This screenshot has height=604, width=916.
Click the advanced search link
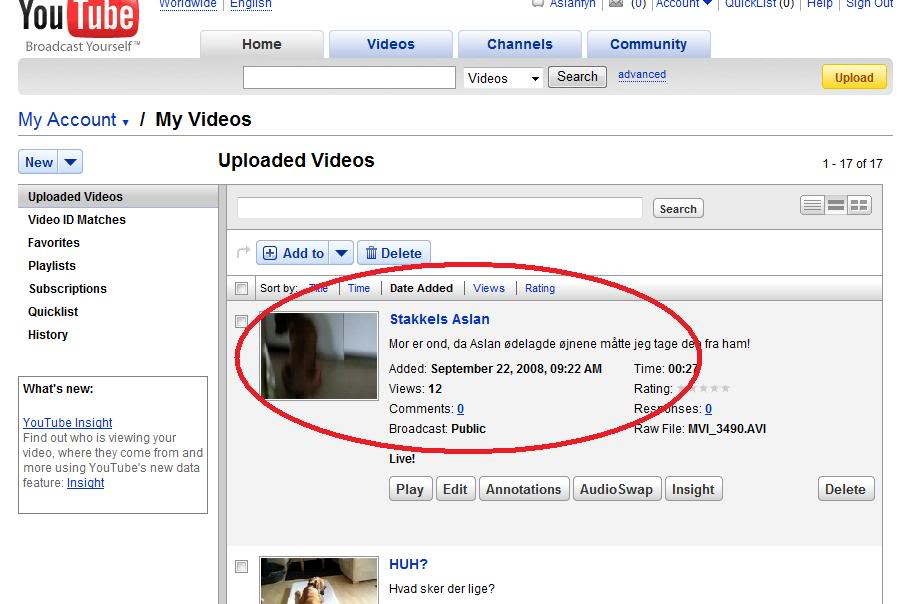point(642,74)
